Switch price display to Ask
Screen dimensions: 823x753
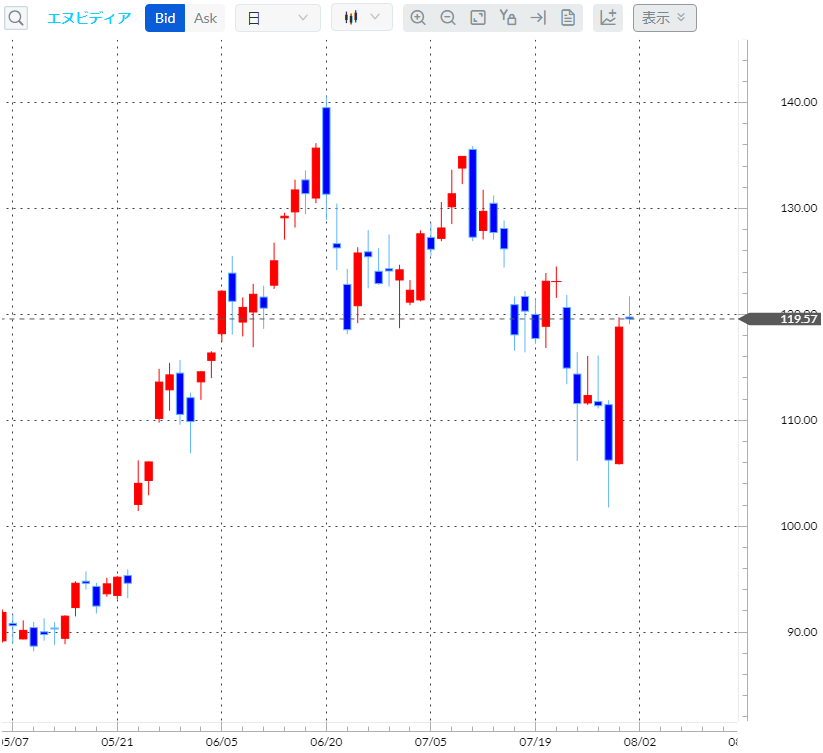tap(205, 18)
